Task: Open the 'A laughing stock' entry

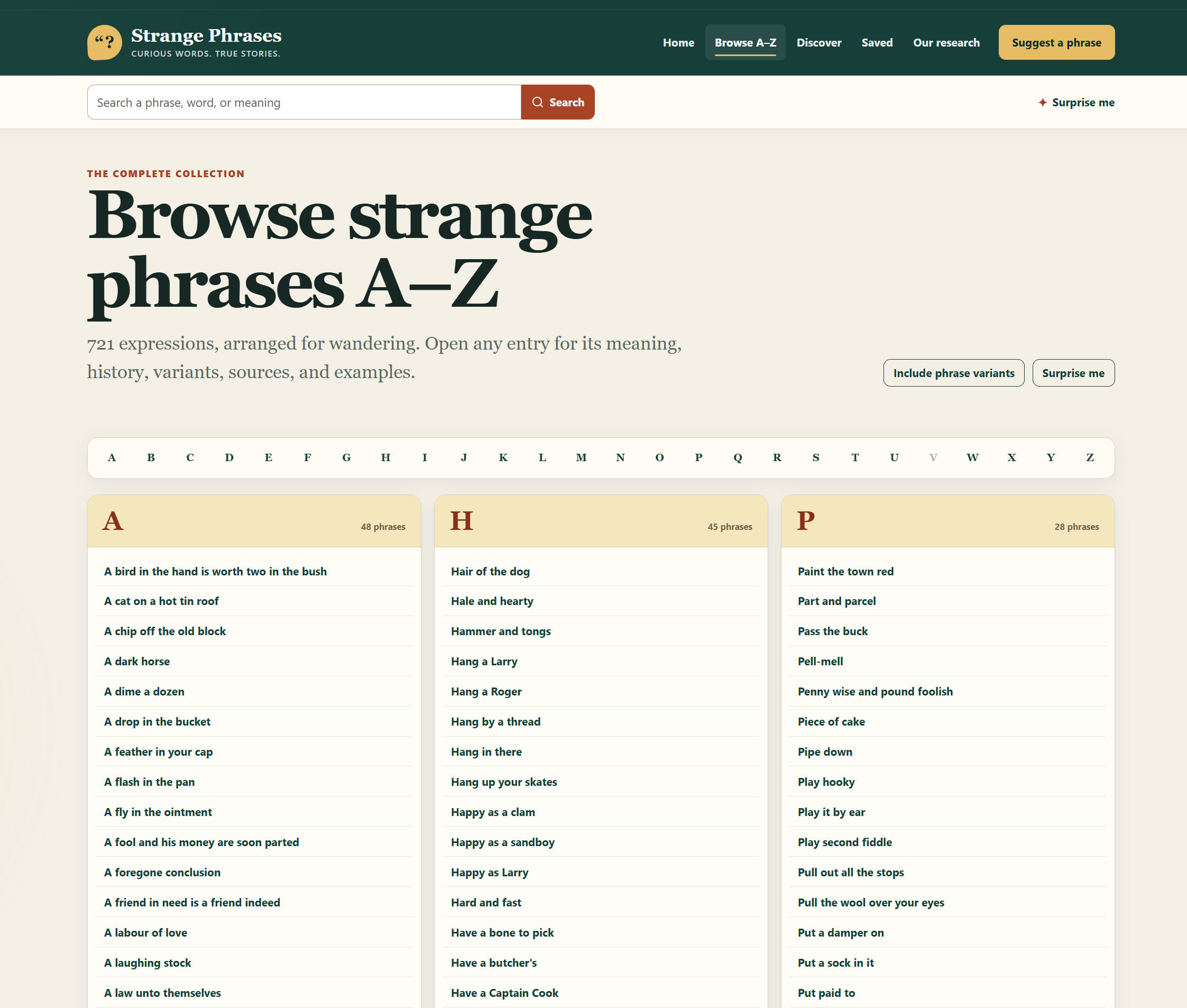Action: (x=254, y=963)
